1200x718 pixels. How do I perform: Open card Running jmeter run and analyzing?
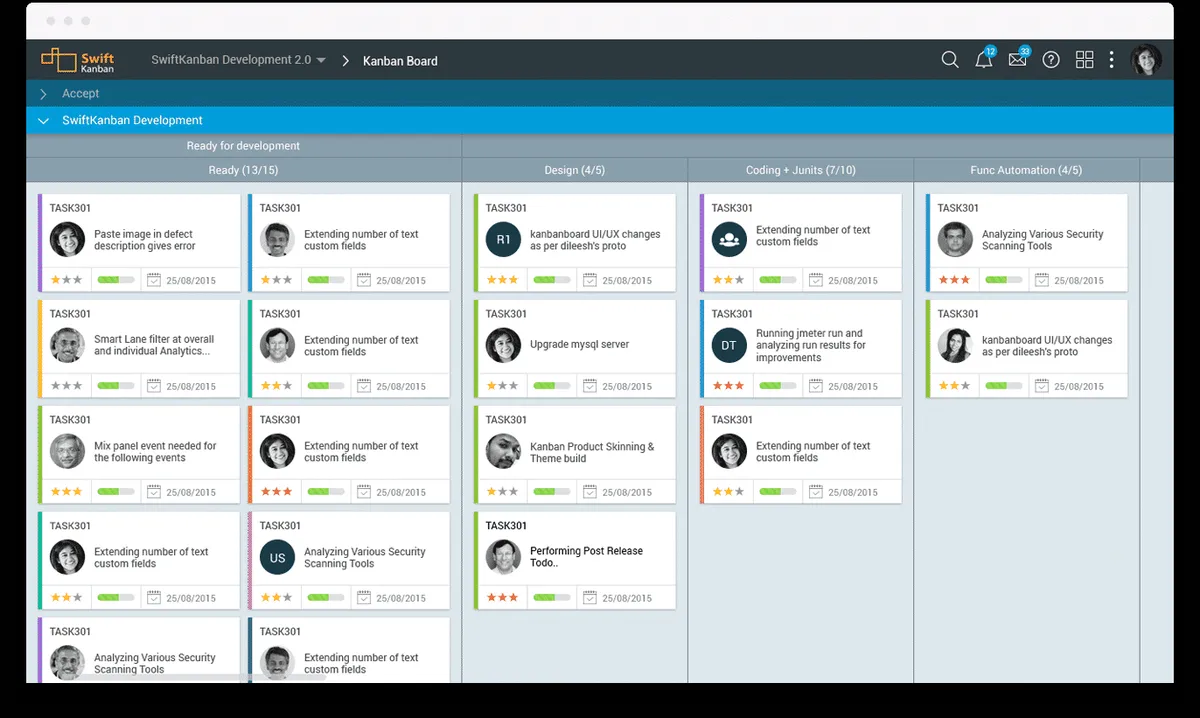point(801,349)
